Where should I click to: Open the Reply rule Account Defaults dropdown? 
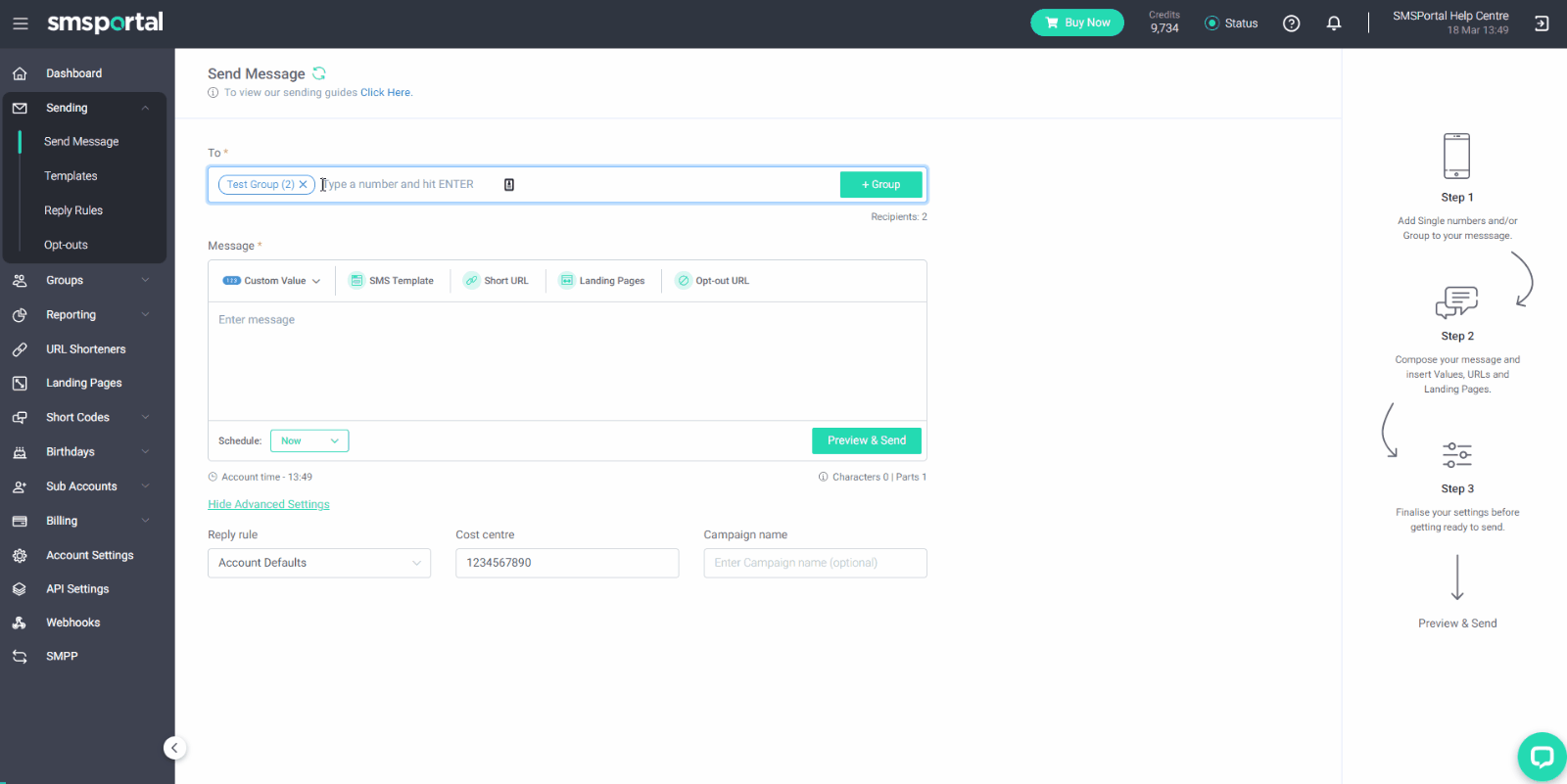pos(319,563)
